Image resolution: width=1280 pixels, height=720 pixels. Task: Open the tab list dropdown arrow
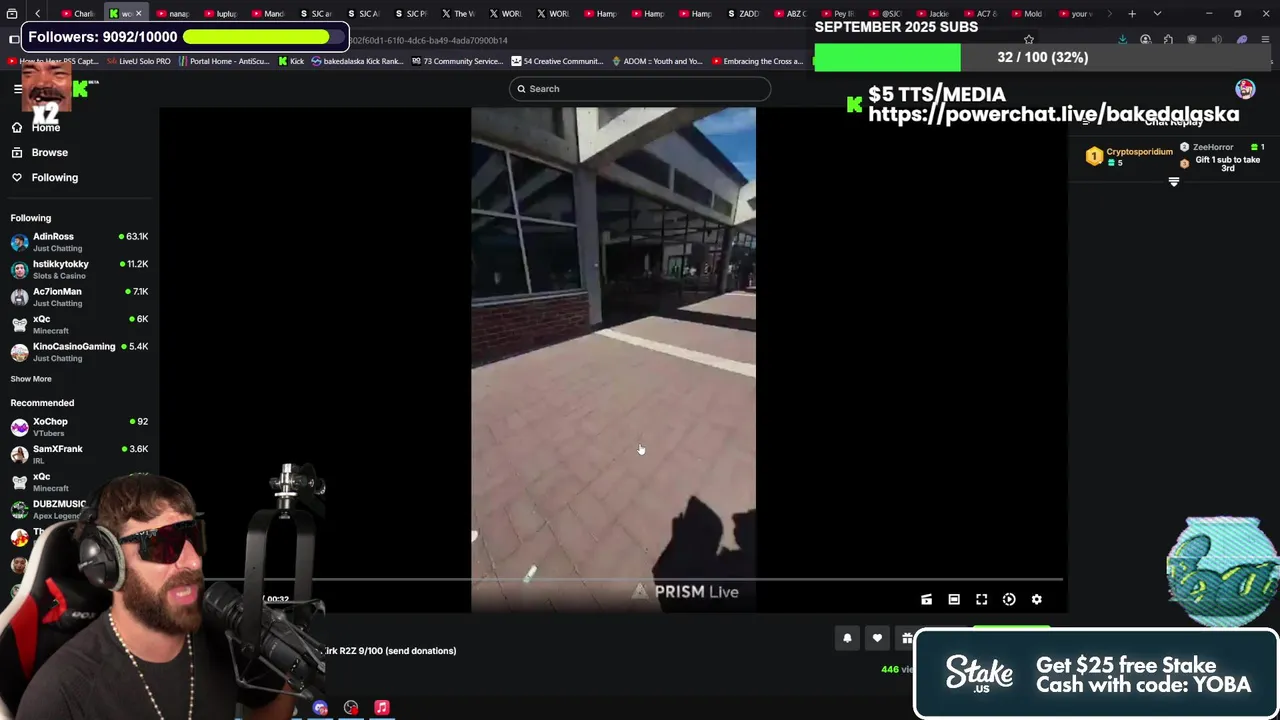tap(1157, 14)
